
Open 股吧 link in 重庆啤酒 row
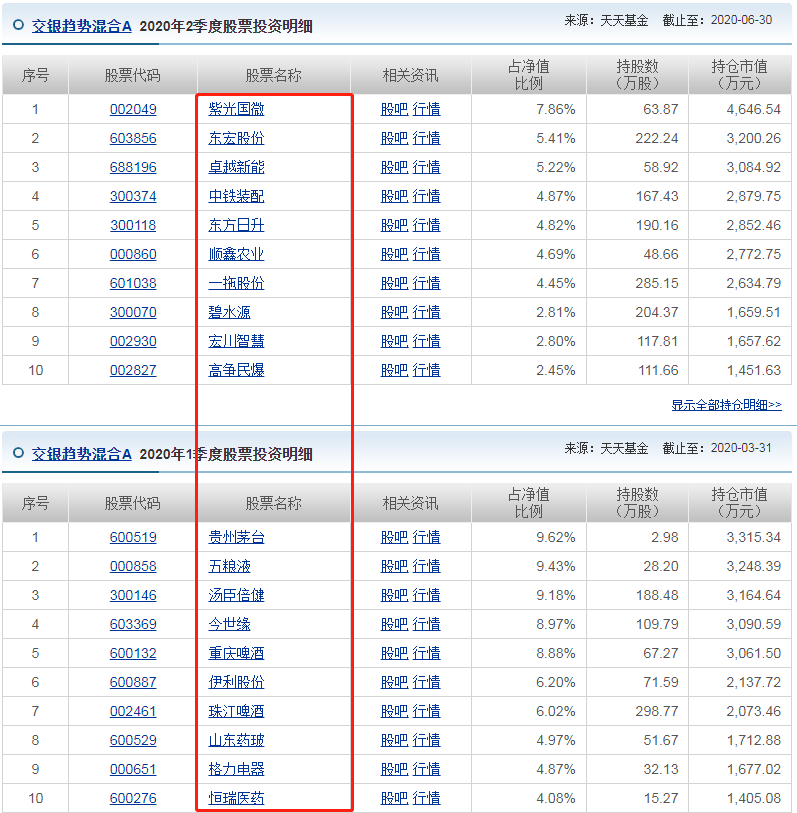[x=395, y=653]
